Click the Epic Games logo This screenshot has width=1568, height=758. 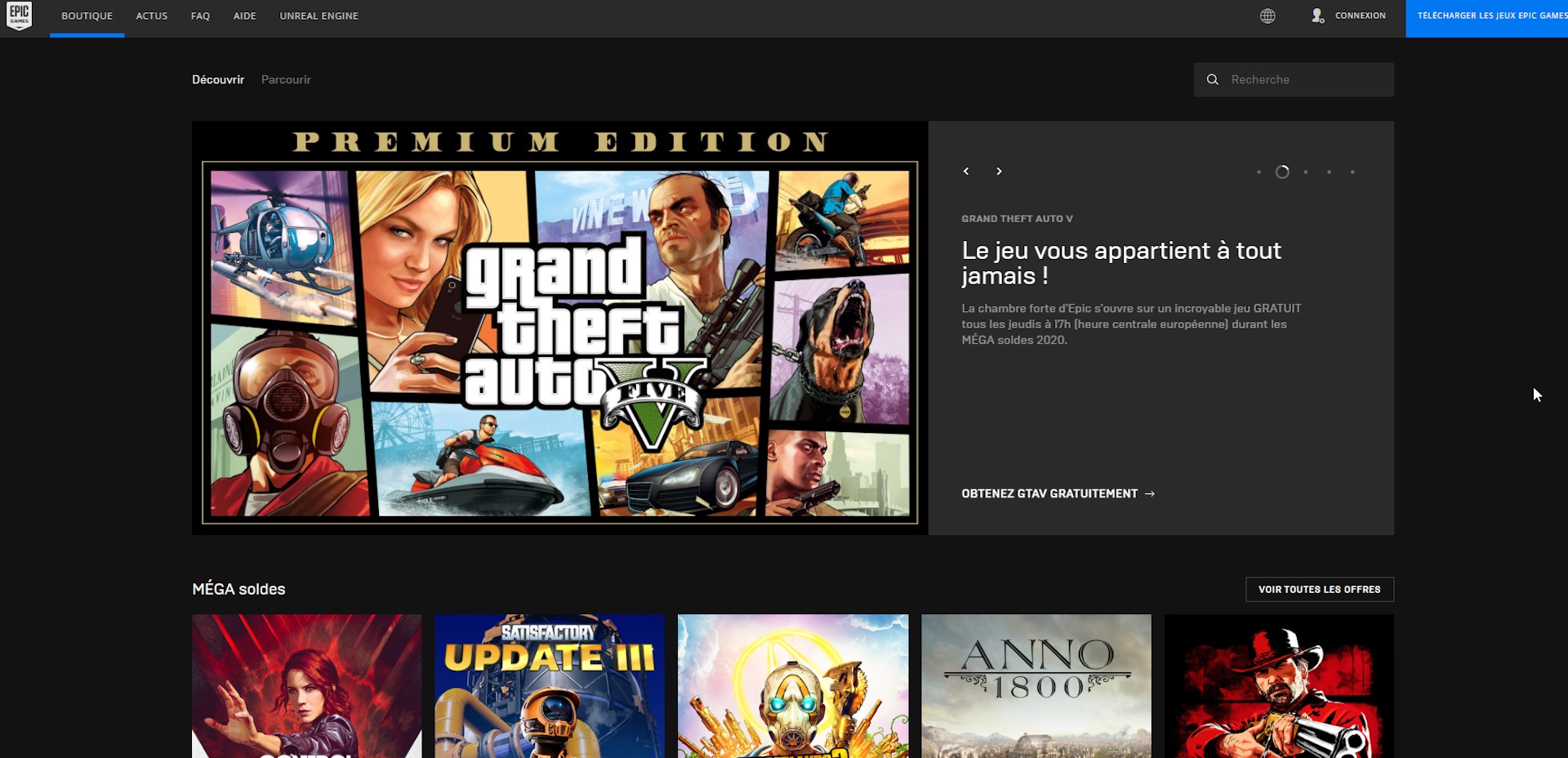[19, 16]
